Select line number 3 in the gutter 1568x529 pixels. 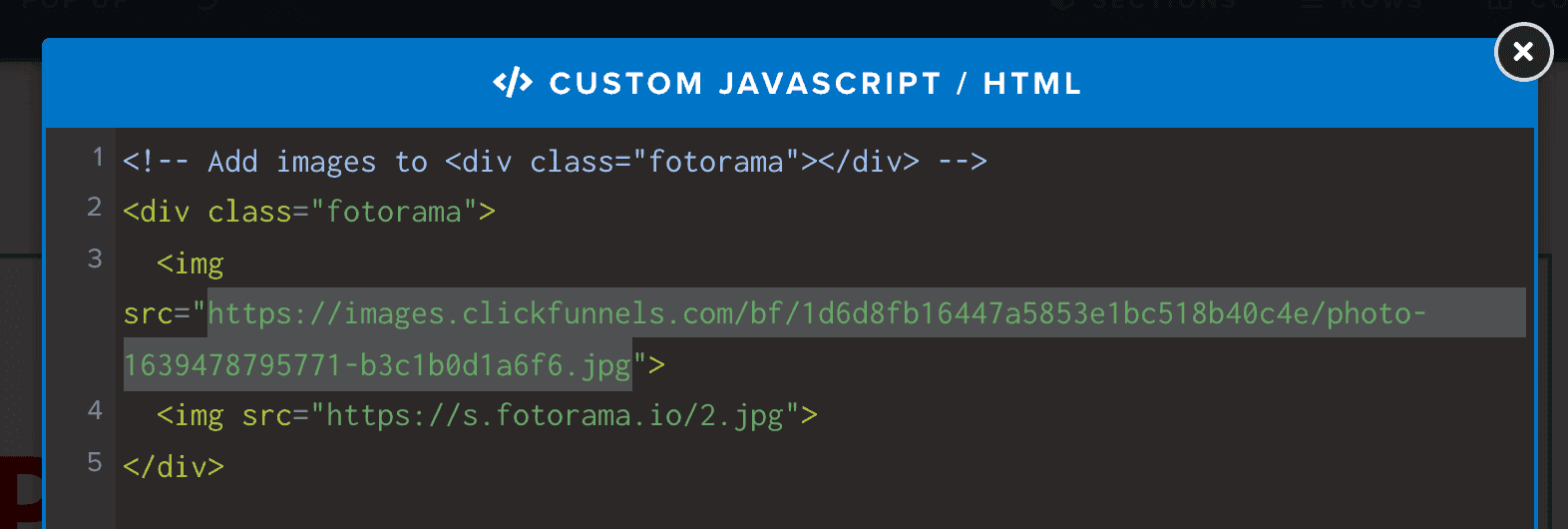[95, 259]
